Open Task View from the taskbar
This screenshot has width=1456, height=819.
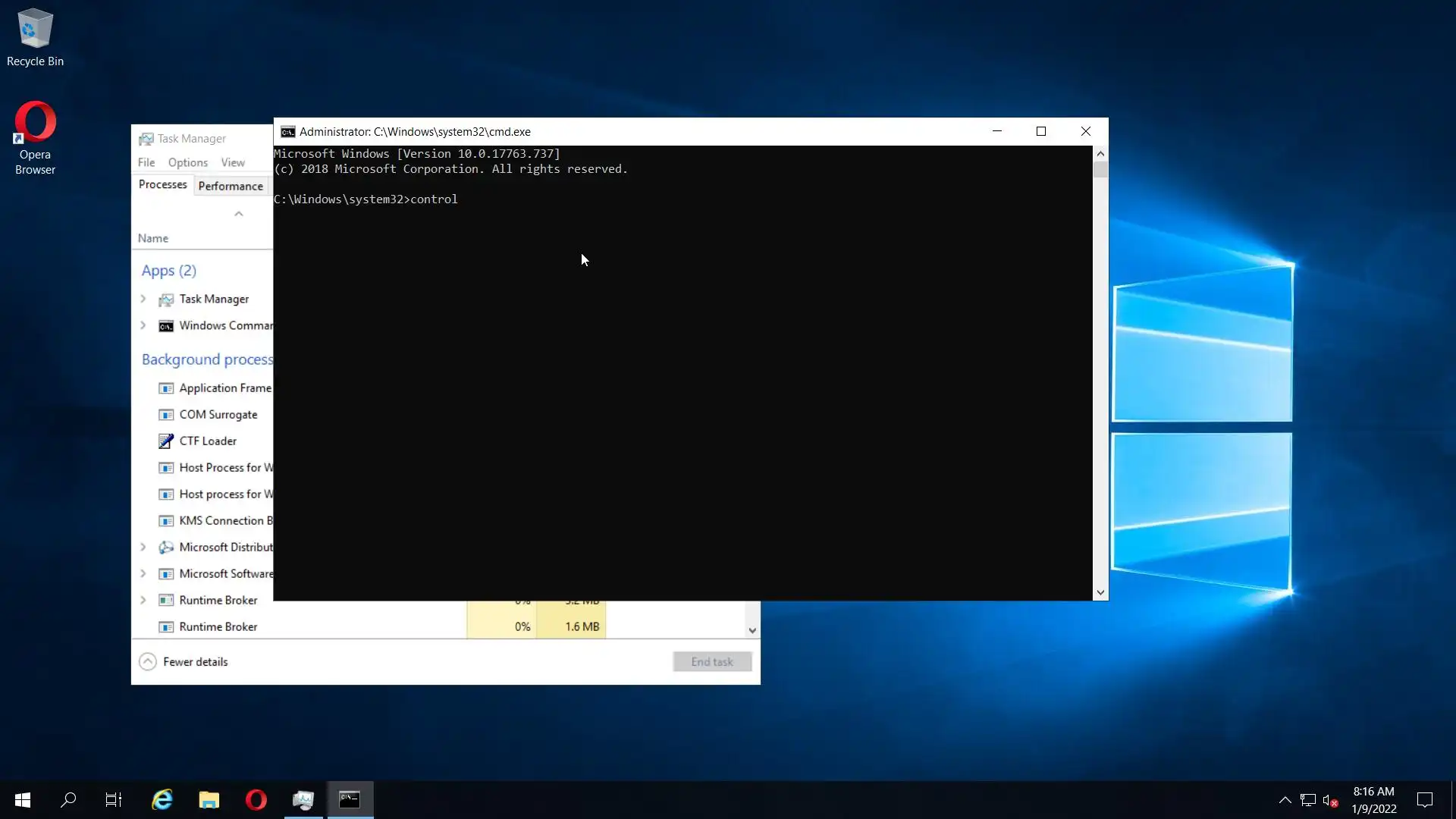coord(114,799)
